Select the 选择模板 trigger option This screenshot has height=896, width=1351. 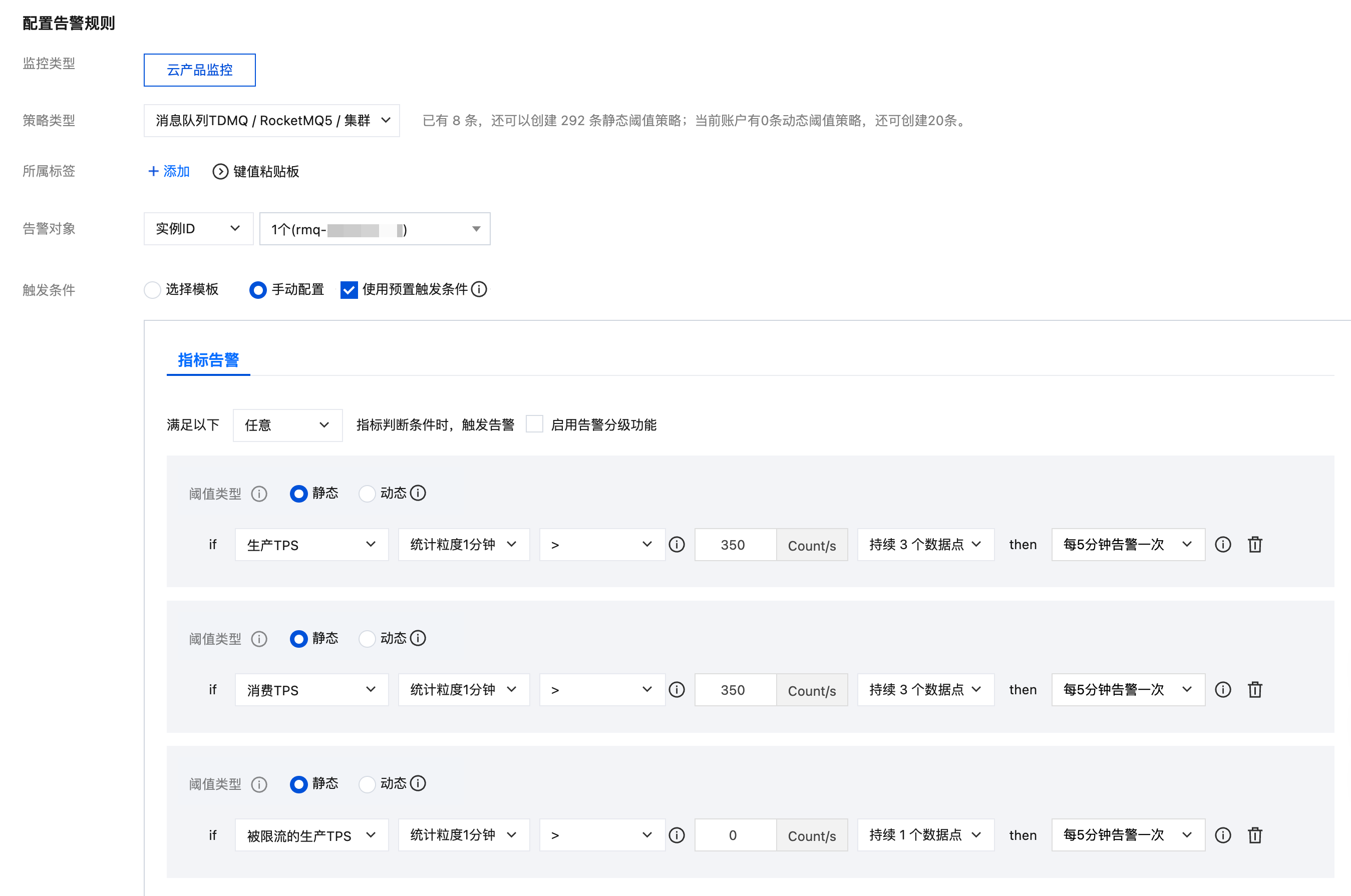coord(152,290)
